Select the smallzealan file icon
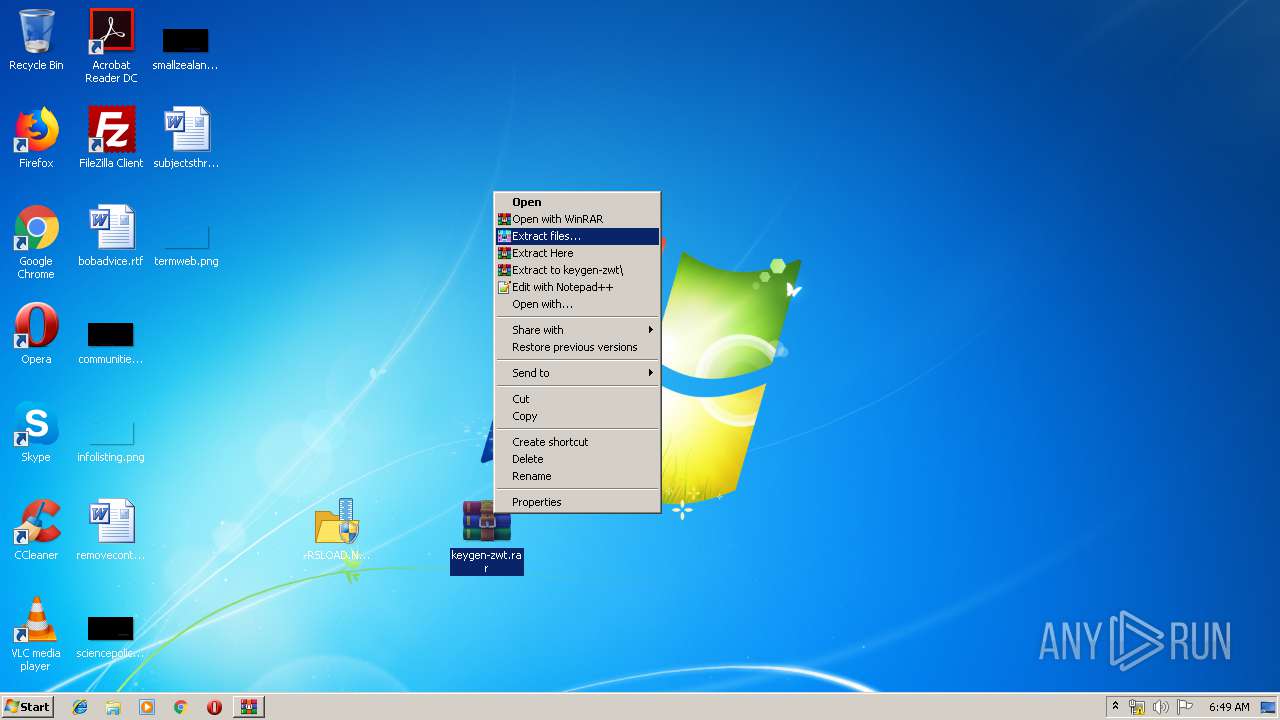Viewport: 1280px width, 720px height. click(x=185, y=48)
